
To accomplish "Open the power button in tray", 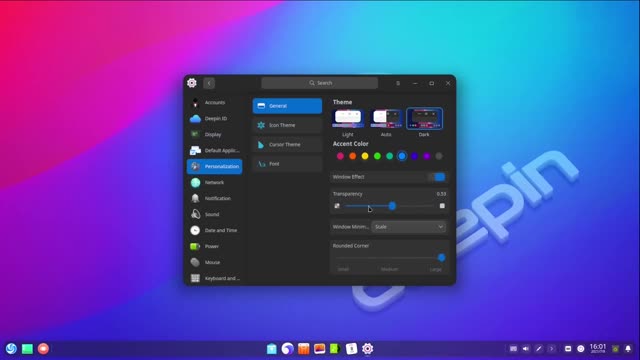I will pyautogui.click(x=581, y=349).
